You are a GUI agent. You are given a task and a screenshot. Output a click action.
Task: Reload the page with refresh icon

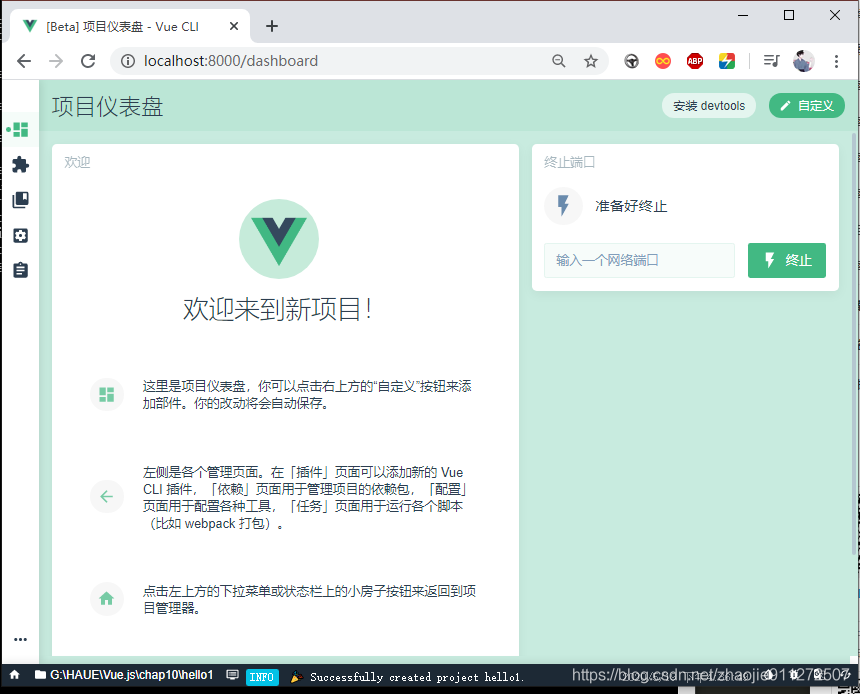(x=88, y=61)
